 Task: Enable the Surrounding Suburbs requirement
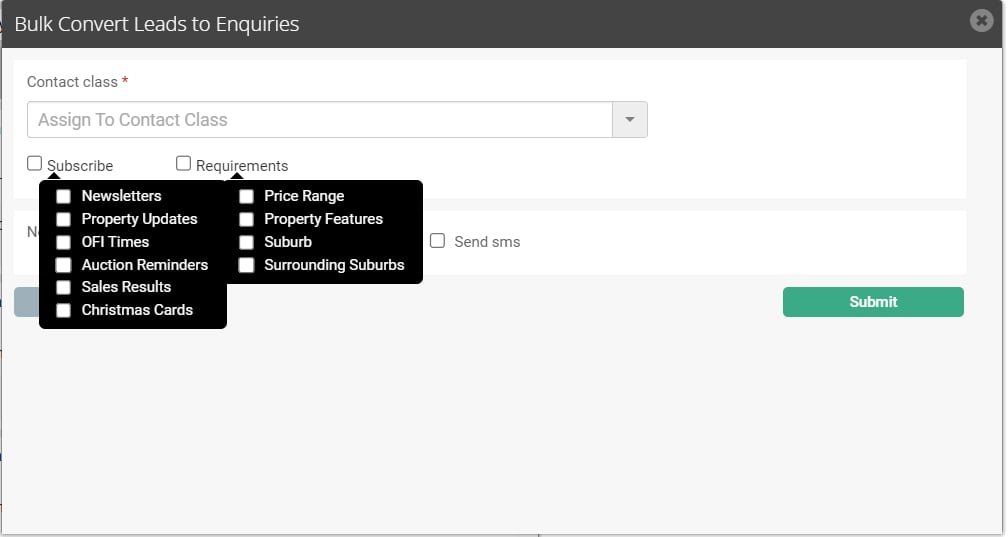pos(246,265)
